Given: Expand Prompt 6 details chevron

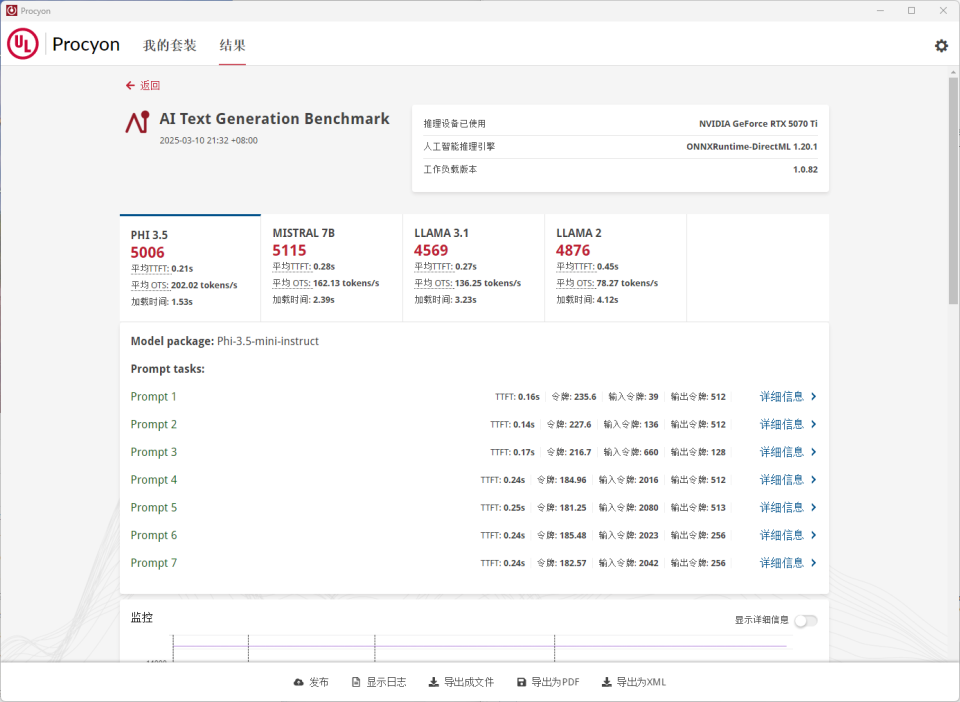Looking at the screenshot, I should [x=814, y=535].
